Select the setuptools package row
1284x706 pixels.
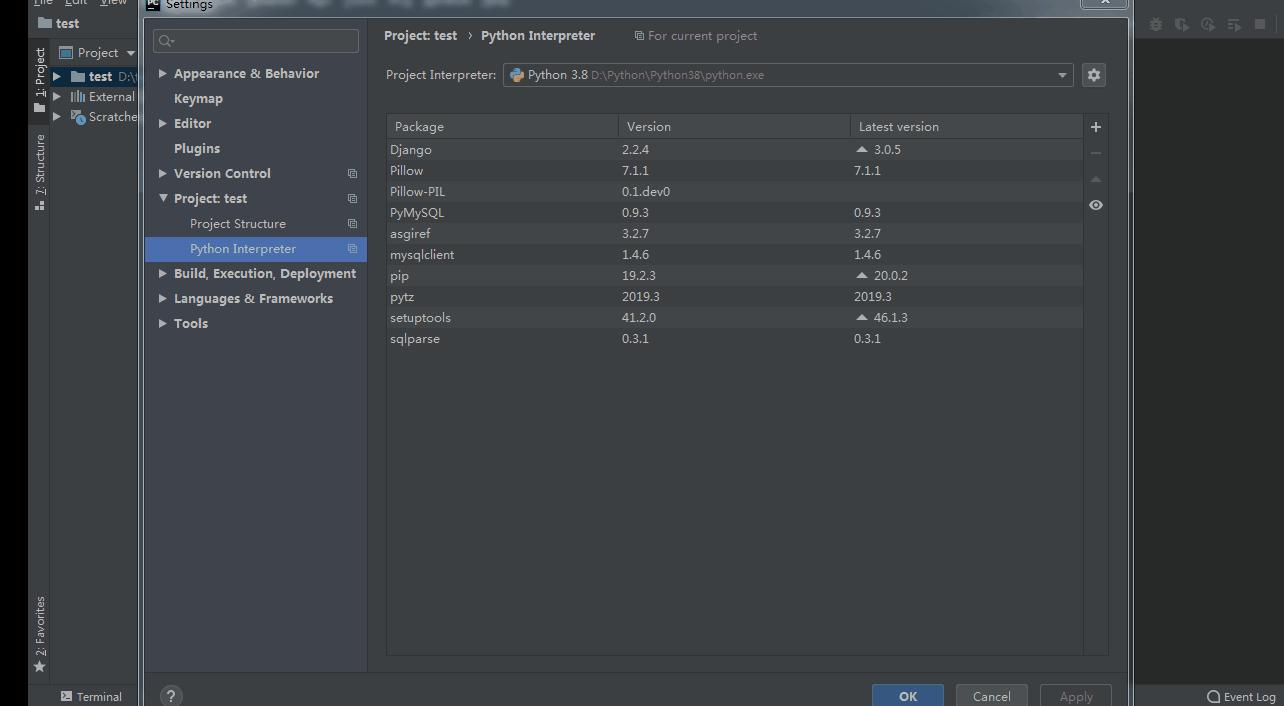[x=735, y=317]
